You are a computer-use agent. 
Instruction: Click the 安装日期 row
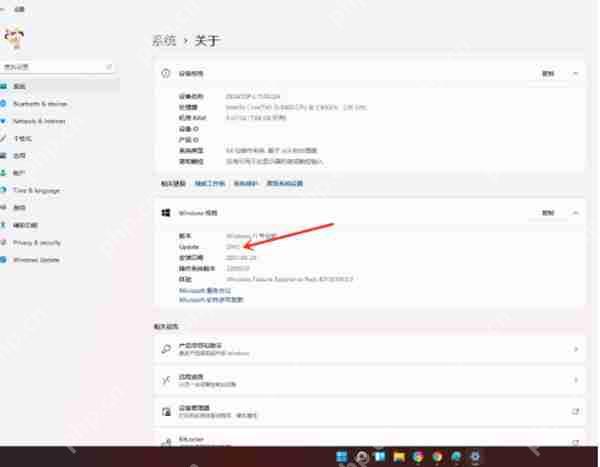(x=217, y=258)
